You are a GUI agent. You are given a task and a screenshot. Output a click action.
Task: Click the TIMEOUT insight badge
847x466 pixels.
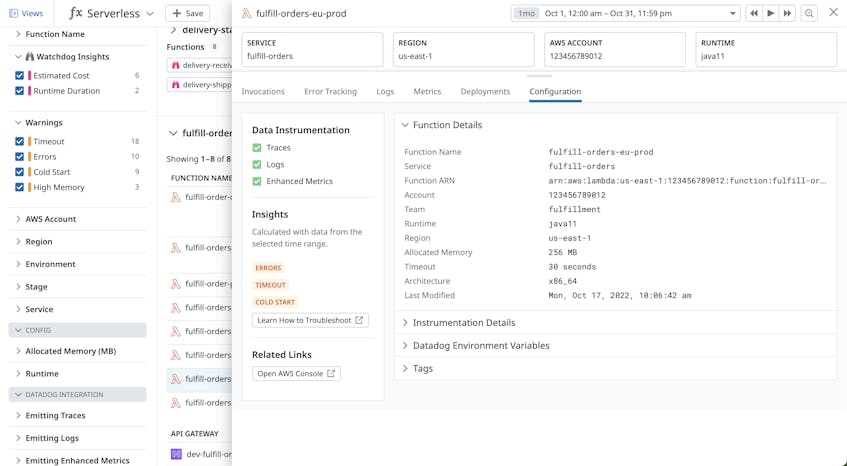(270, 285)
